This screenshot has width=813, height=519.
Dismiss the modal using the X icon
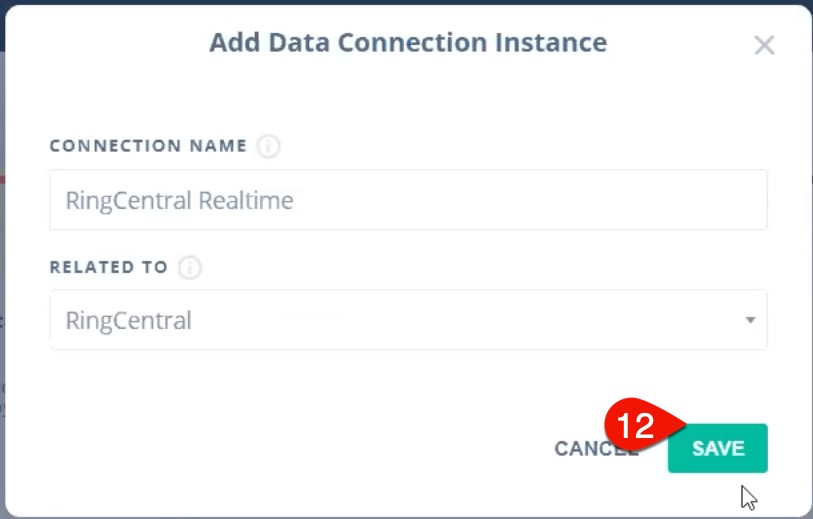point(764,45)
